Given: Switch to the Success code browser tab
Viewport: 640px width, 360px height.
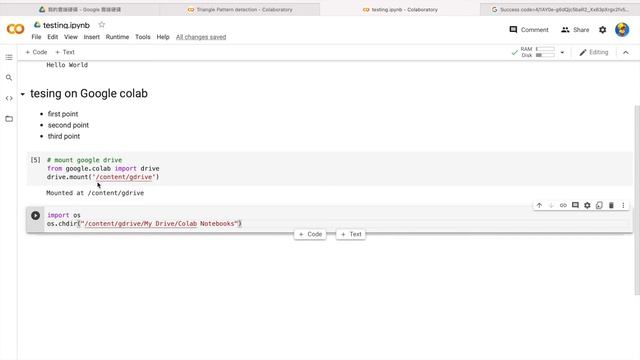Looking at the screenshot, I should (x=560, y=9).
